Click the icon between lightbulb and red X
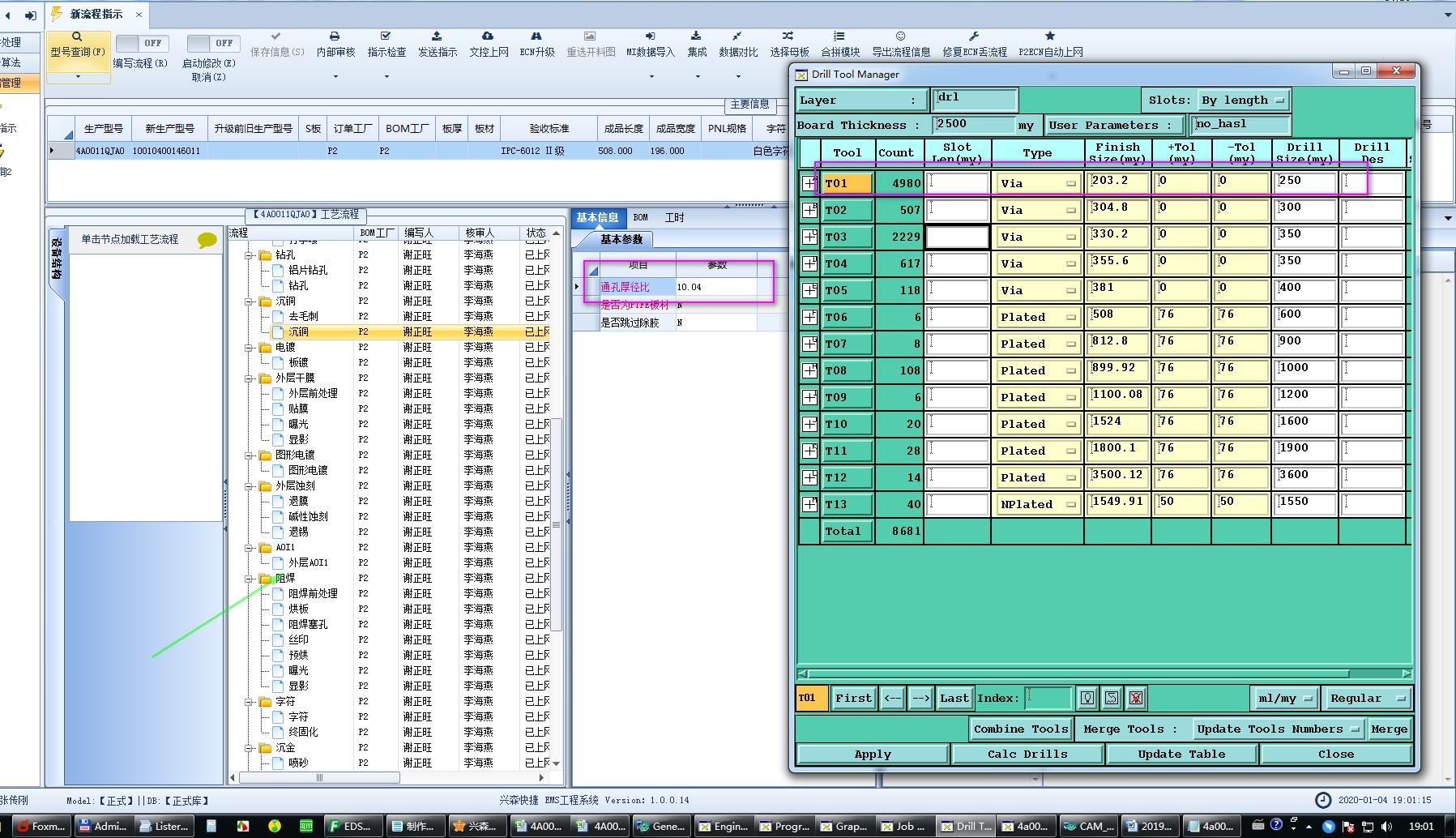This screenshot has height=838, width=1456. click(x=1112, y=698)
